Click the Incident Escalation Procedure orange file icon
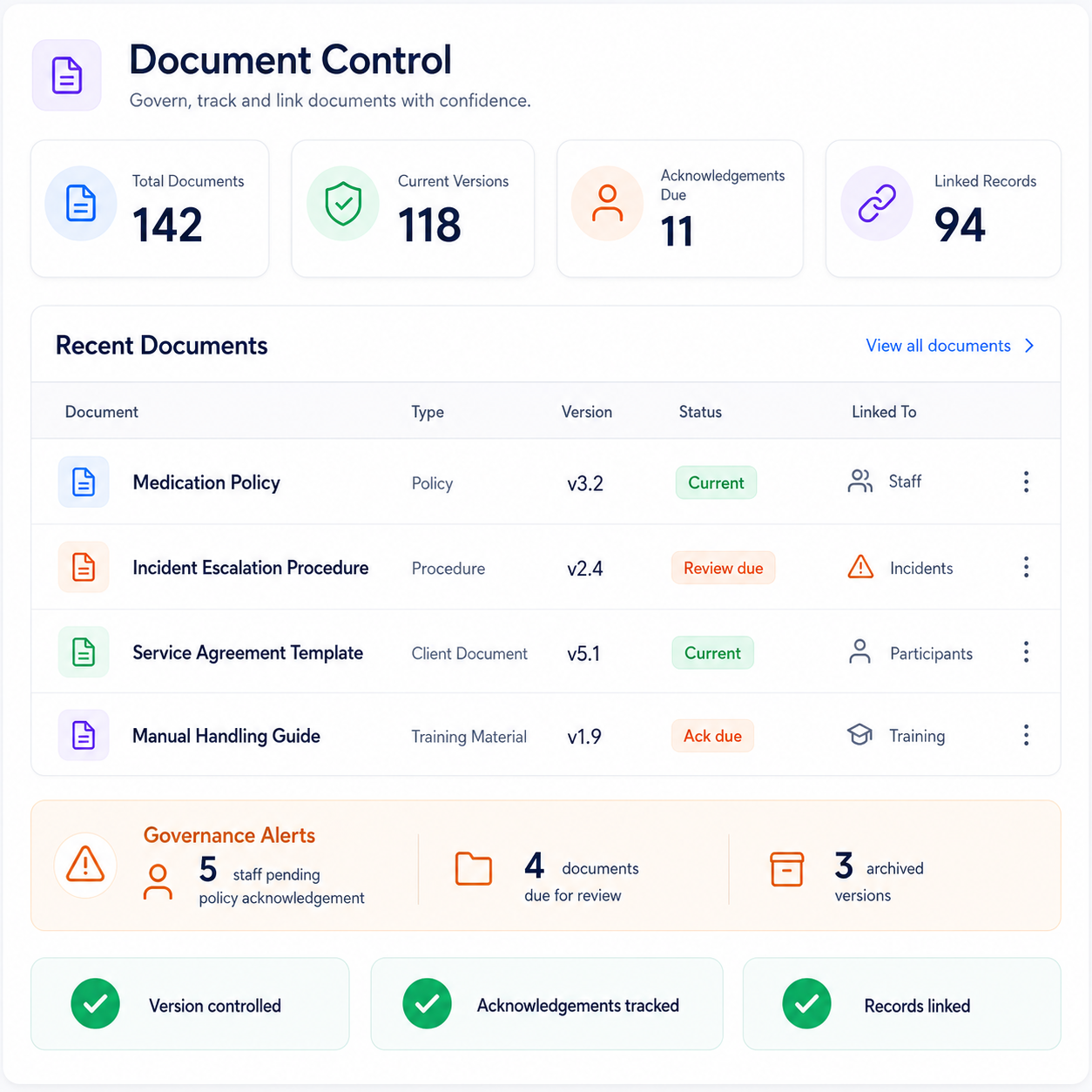 tap(84, 567)
